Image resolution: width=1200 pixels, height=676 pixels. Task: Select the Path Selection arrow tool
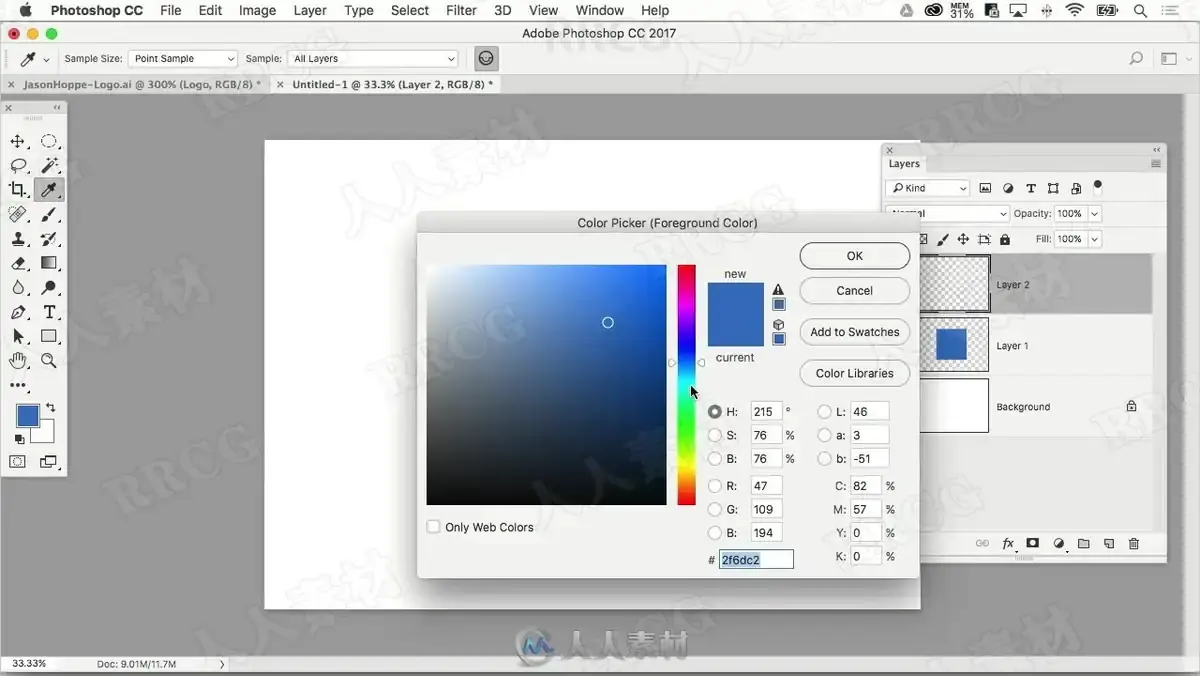18,336
